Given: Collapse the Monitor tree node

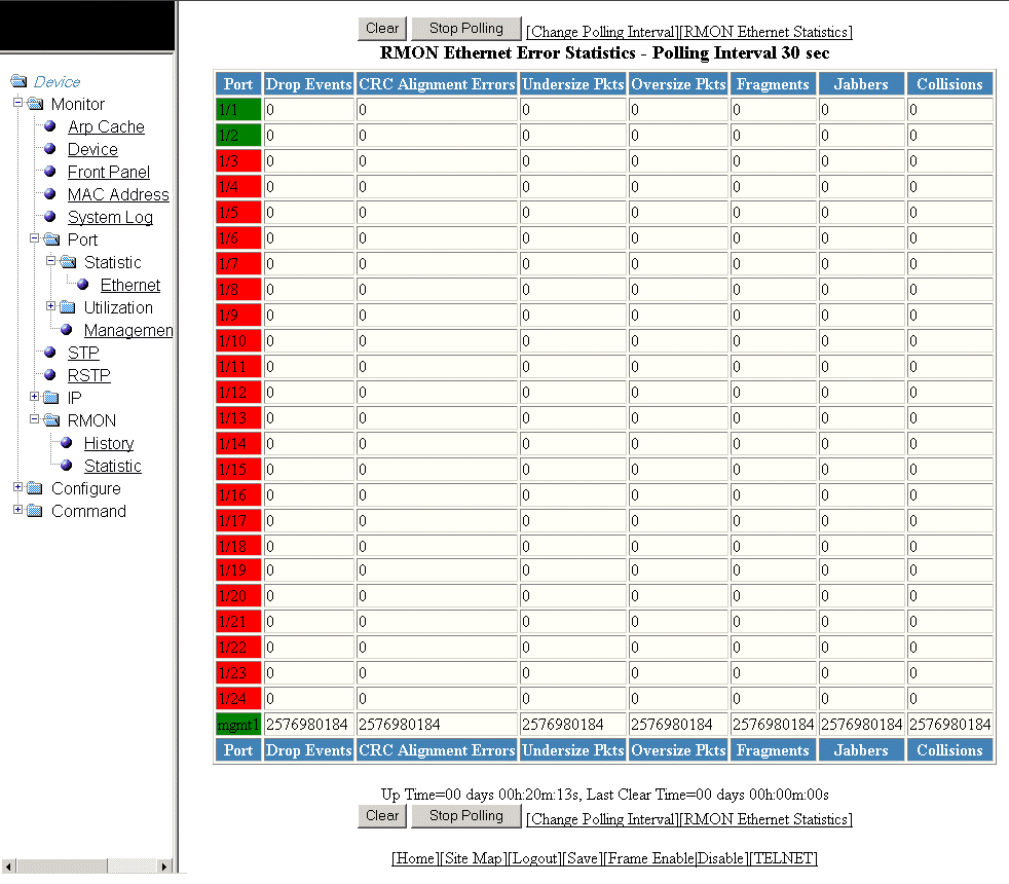Looking at the screenshot, I should pos(18,102).
